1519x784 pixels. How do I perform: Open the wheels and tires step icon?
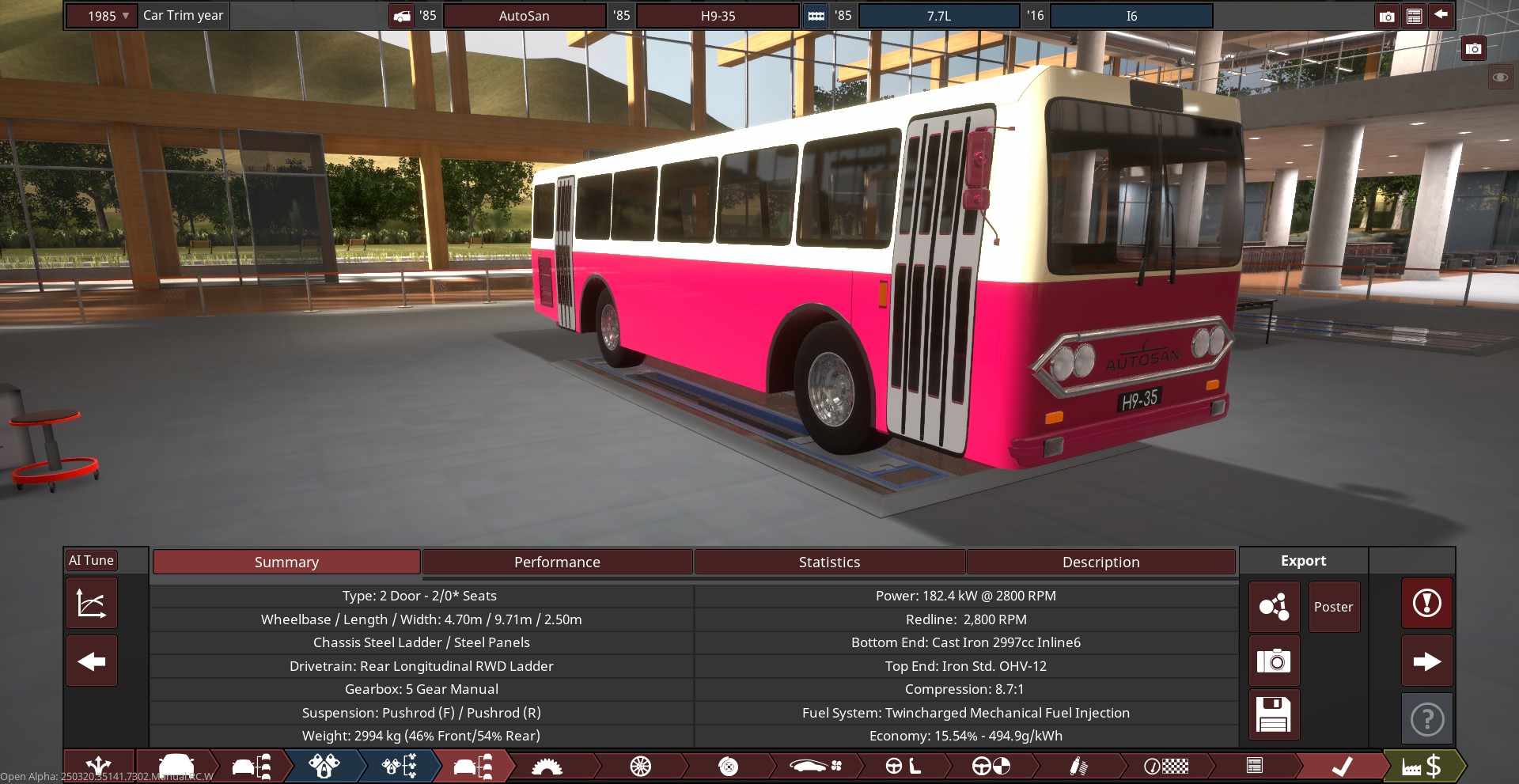[x=641, y=766]
